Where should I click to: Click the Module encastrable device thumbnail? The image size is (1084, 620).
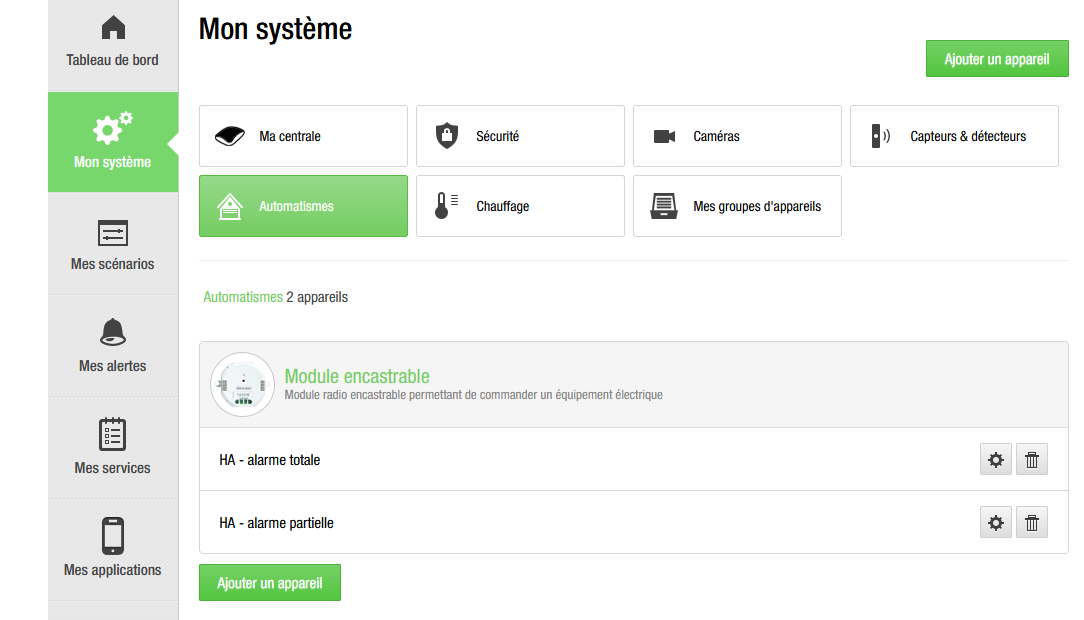click(x=243, y=384)
